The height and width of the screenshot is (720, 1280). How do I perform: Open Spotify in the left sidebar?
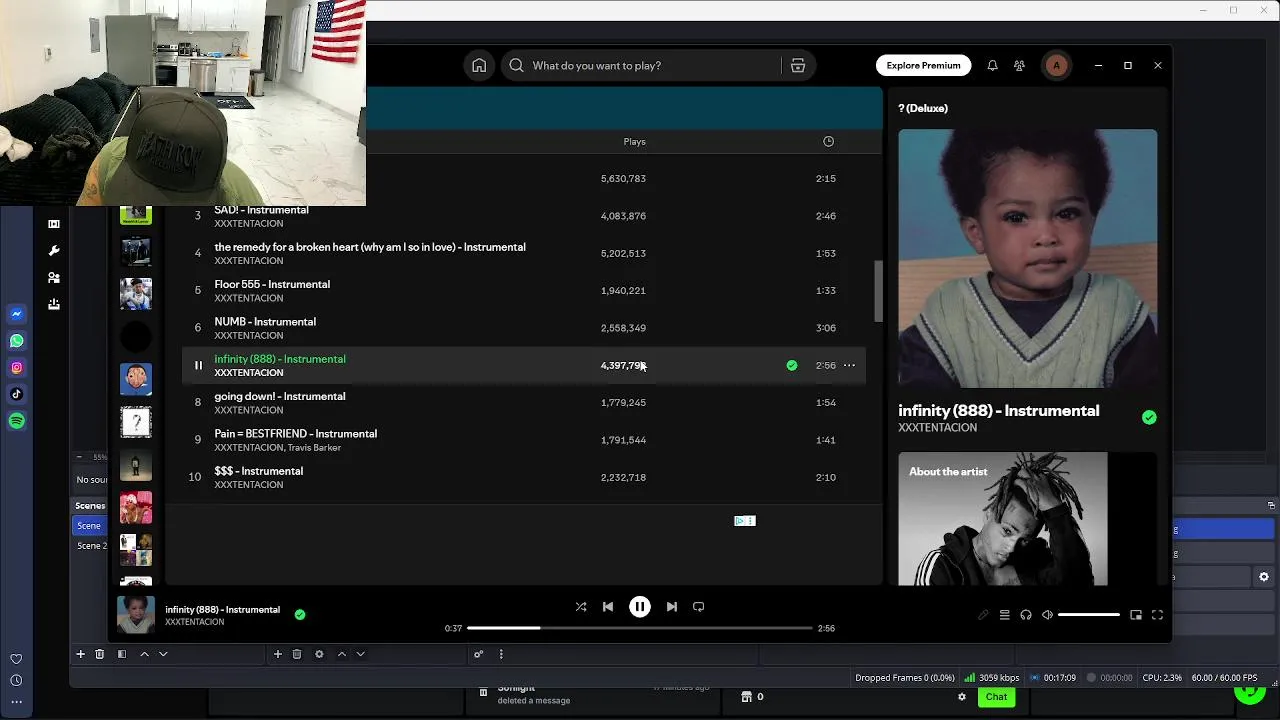coord(17,421)
